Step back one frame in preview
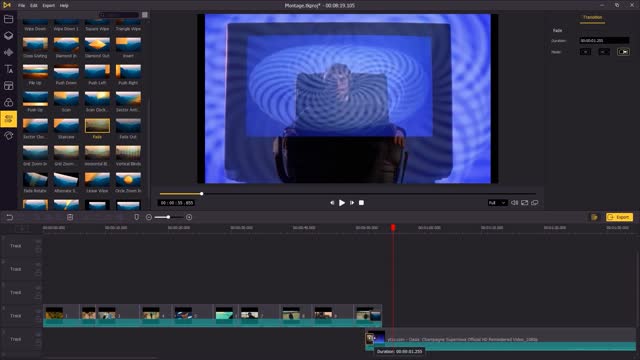This screenshot has width=640, height=360. [x=332, y=203]
